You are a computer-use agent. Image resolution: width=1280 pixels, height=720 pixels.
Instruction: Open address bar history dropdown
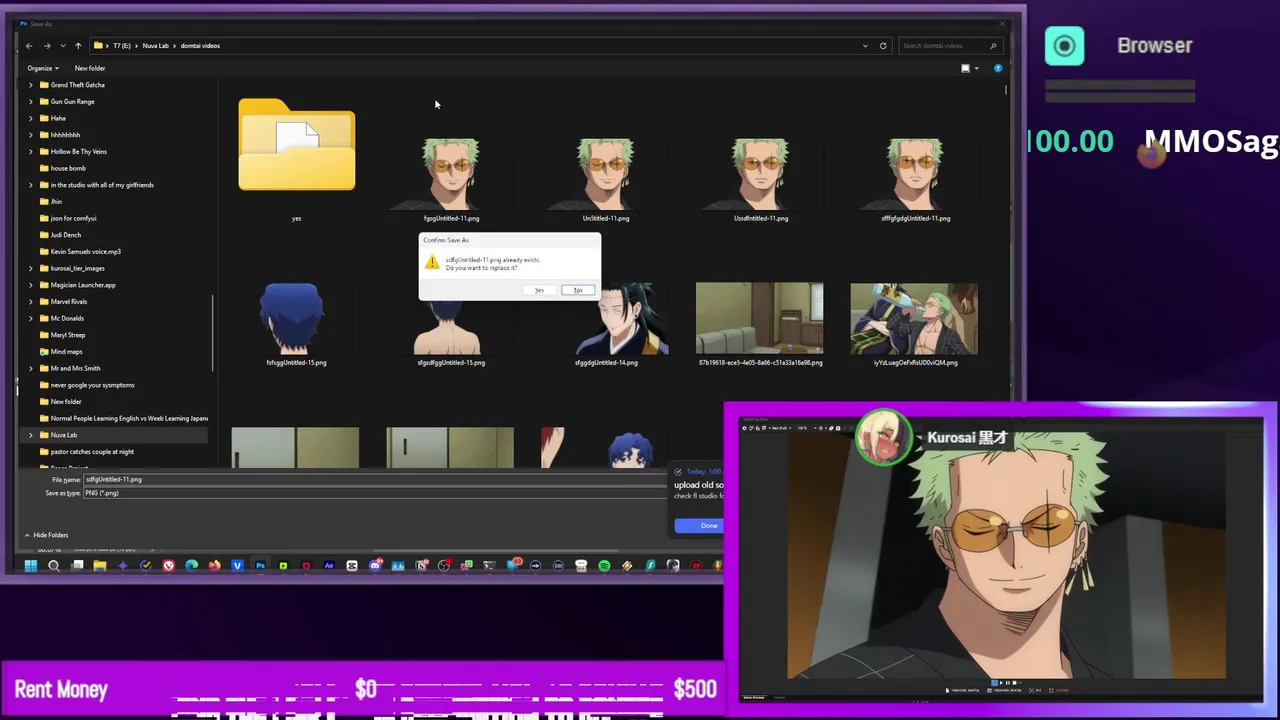(x=865, y=45)
